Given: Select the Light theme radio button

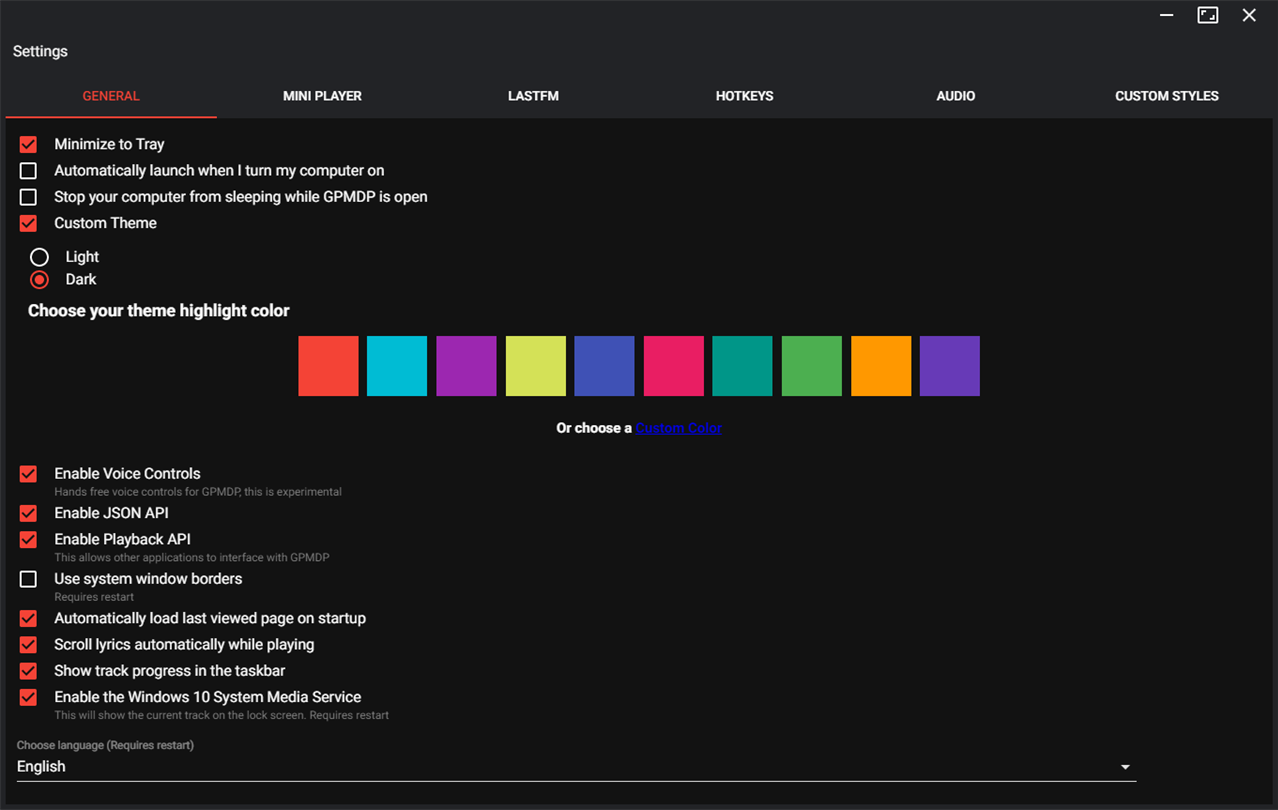Looking at the screenshot, I should coord(39,257).
